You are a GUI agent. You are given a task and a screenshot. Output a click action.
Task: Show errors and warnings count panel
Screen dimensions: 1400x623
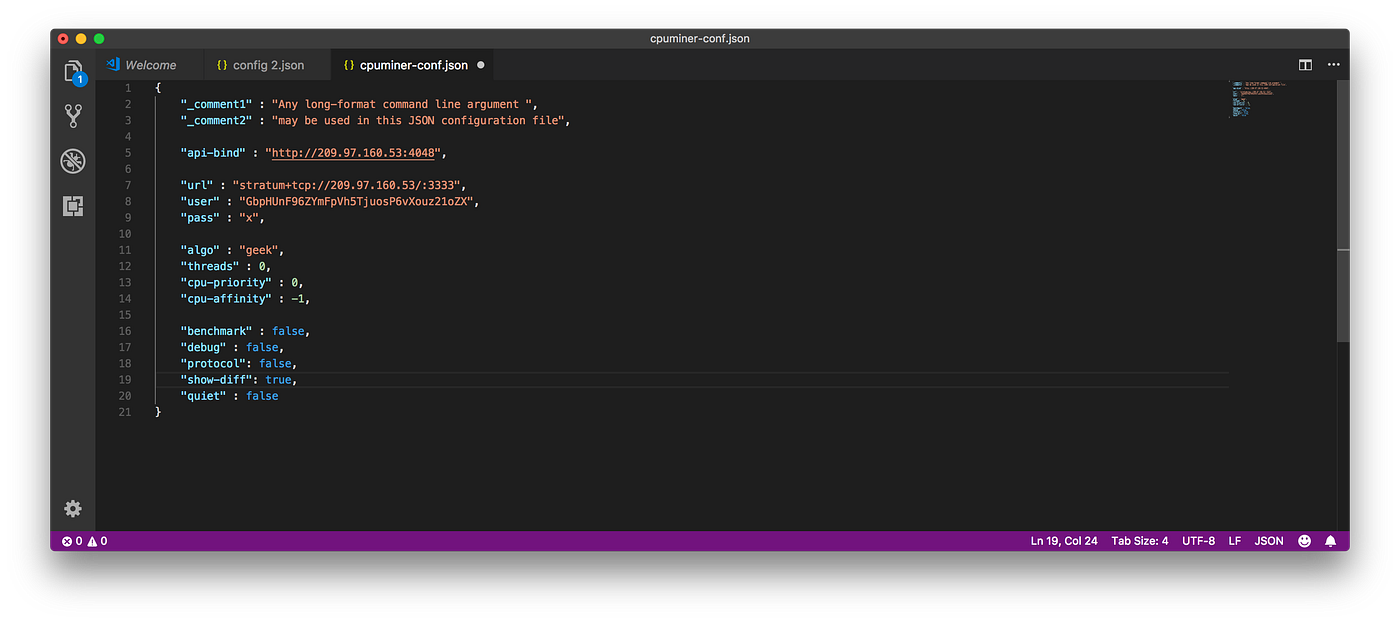point(85,541)
